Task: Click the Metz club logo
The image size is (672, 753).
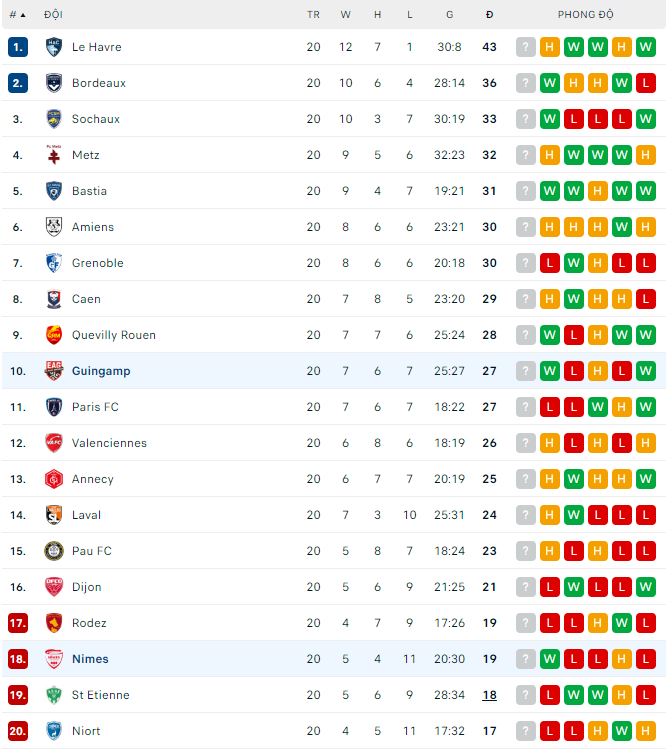Action: pos(54,155)
